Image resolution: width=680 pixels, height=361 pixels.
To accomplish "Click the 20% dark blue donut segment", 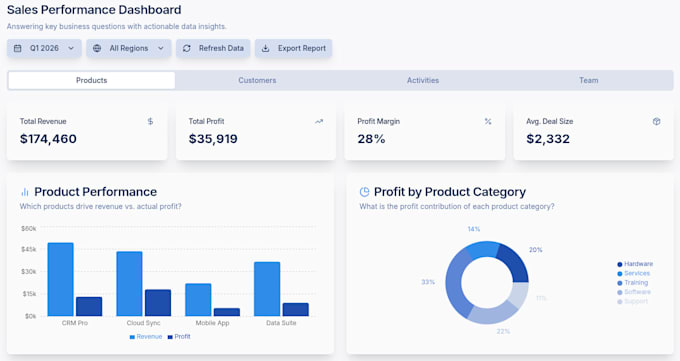I will point(515,263).
